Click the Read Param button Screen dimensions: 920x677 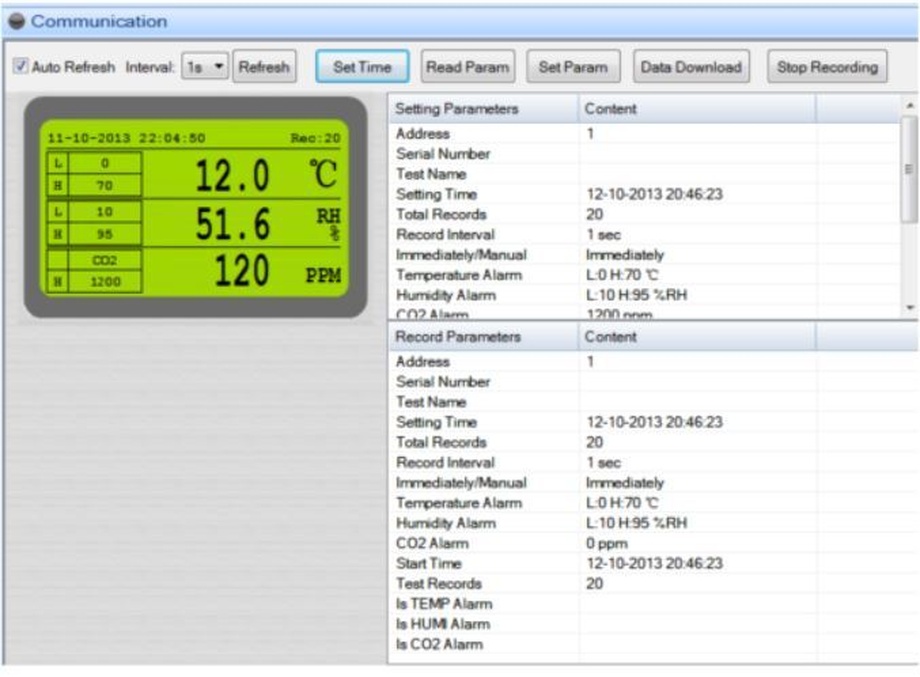tap(468, 67)
